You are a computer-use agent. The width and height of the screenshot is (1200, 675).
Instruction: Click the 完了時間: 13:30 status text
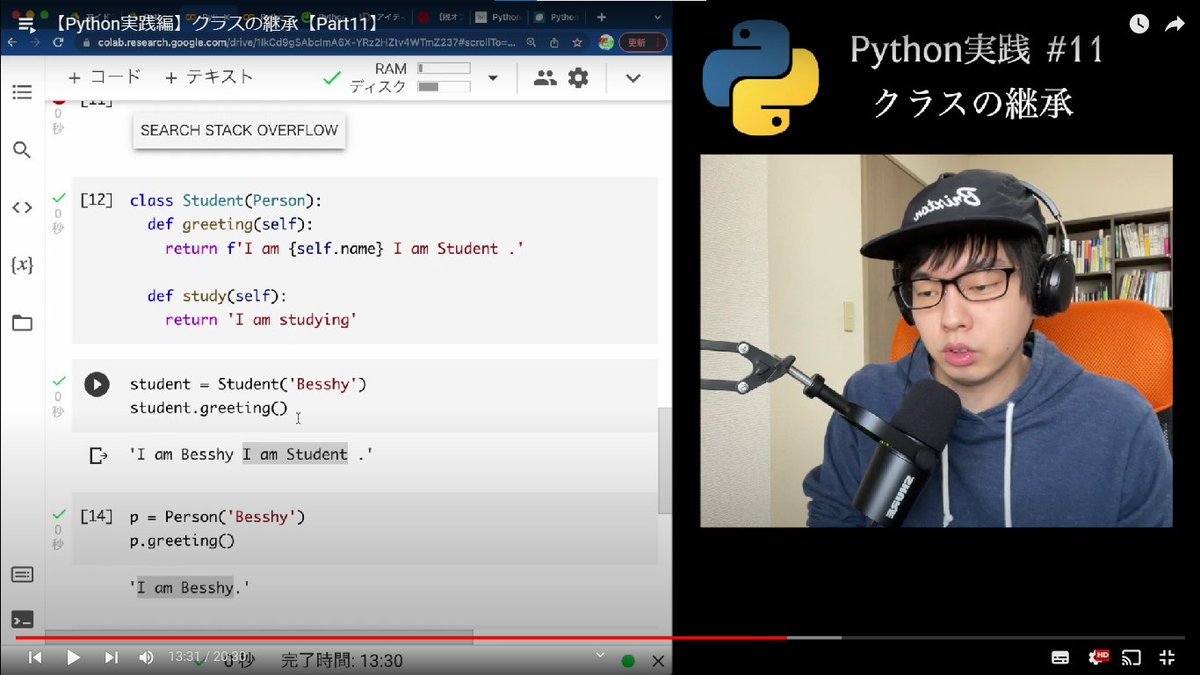(x=342, y=661)
